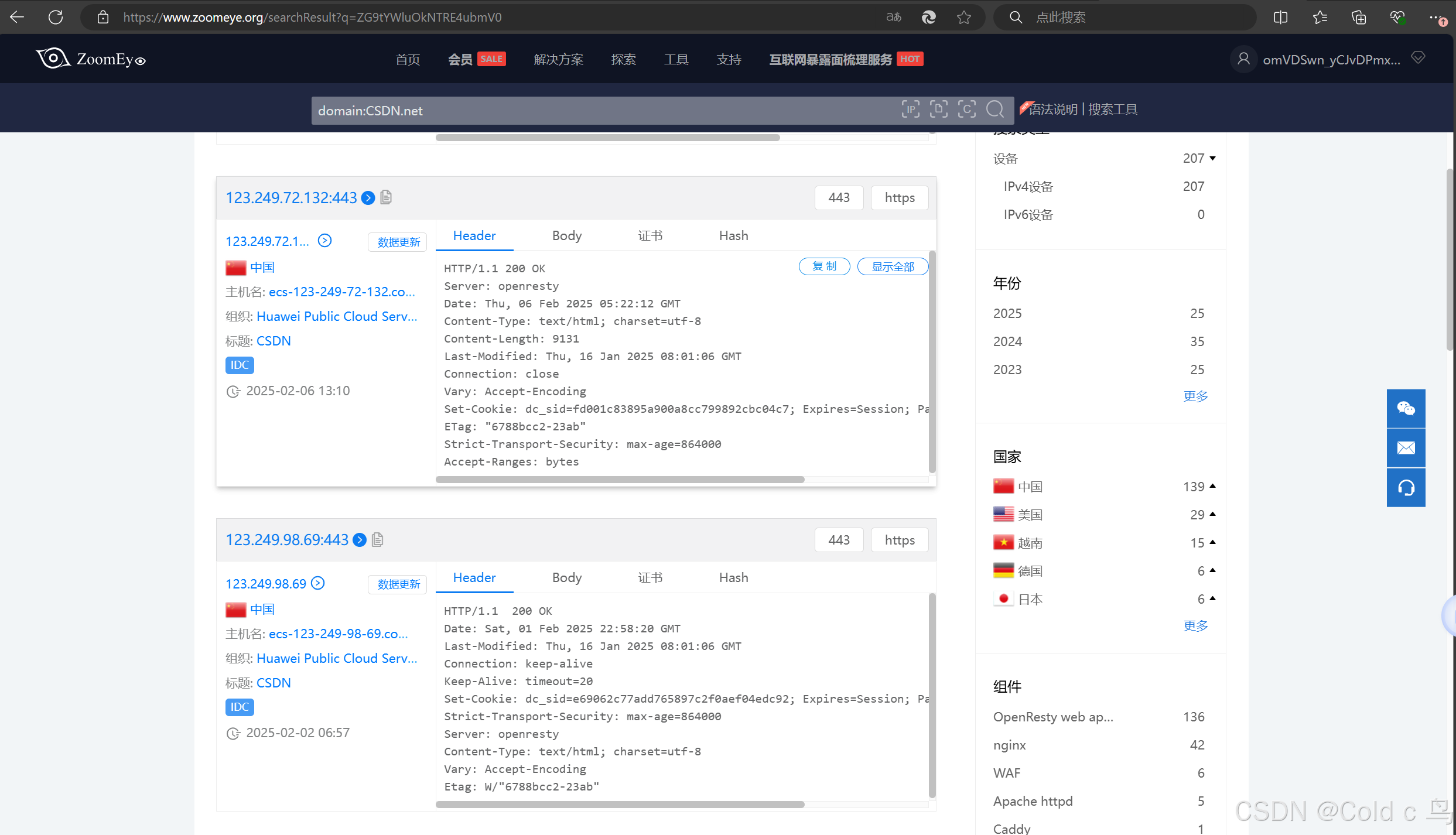Image resolution: width=1456 pixels, height=835 pixels.
Task: Open details arrow next to 123.249.98.69:443
Action: (360, 540)
